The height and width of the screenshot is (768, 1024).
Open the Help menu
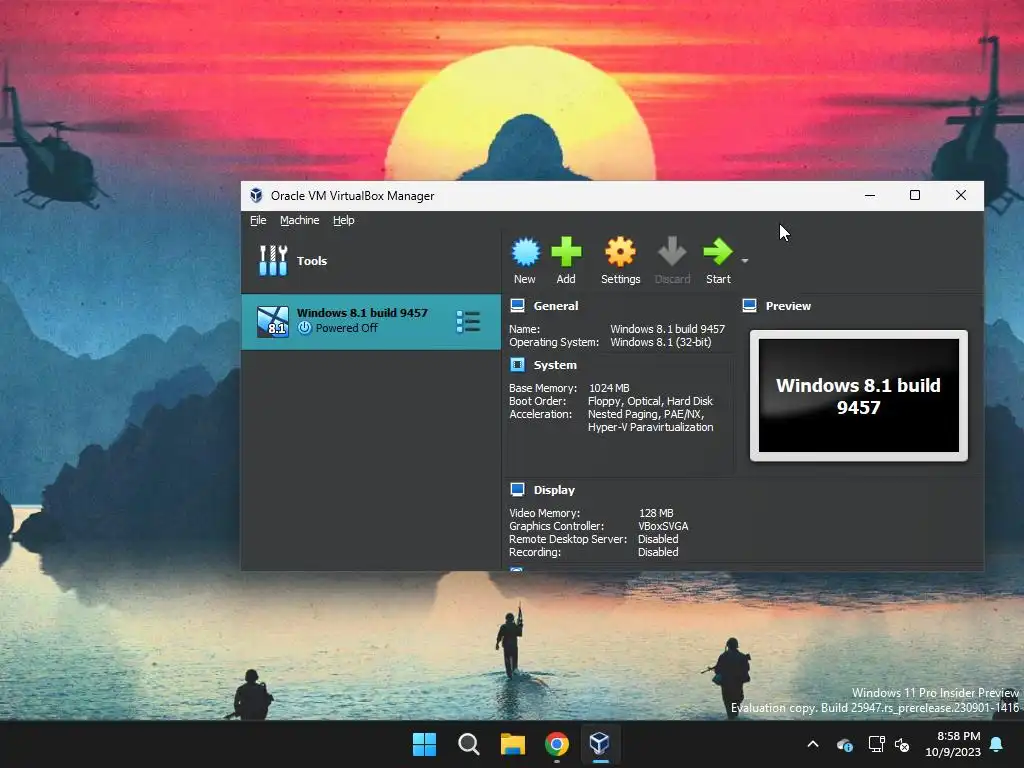click(x=344, y=220)
